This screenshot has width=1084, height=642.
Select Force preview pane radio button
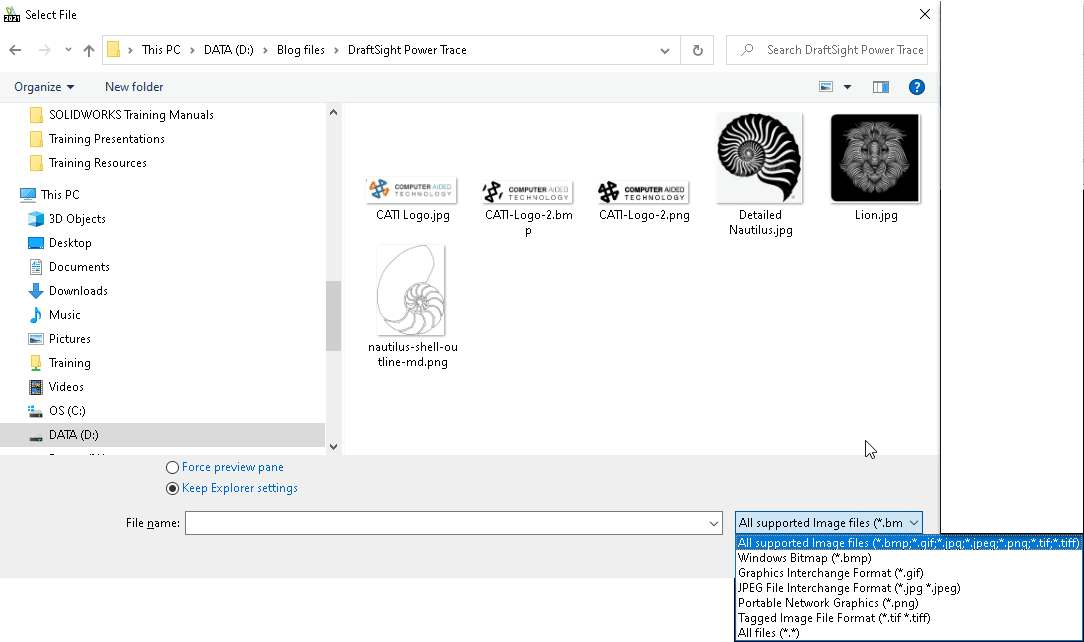point(173,467)
